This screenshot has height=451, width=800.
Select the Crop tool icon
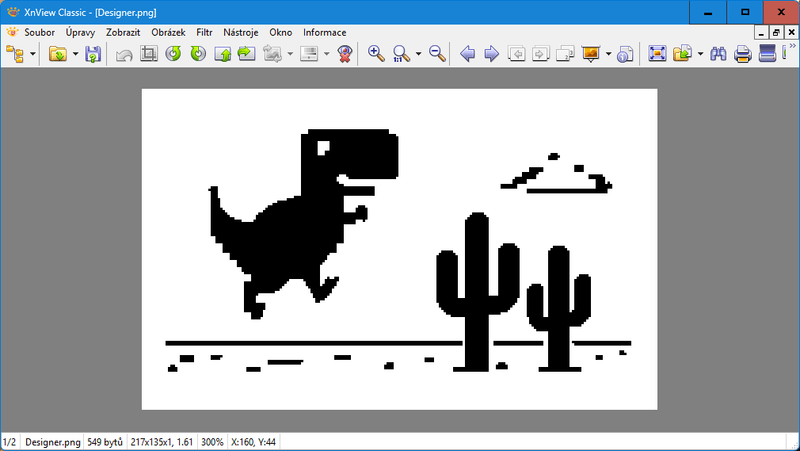point(148,54)
